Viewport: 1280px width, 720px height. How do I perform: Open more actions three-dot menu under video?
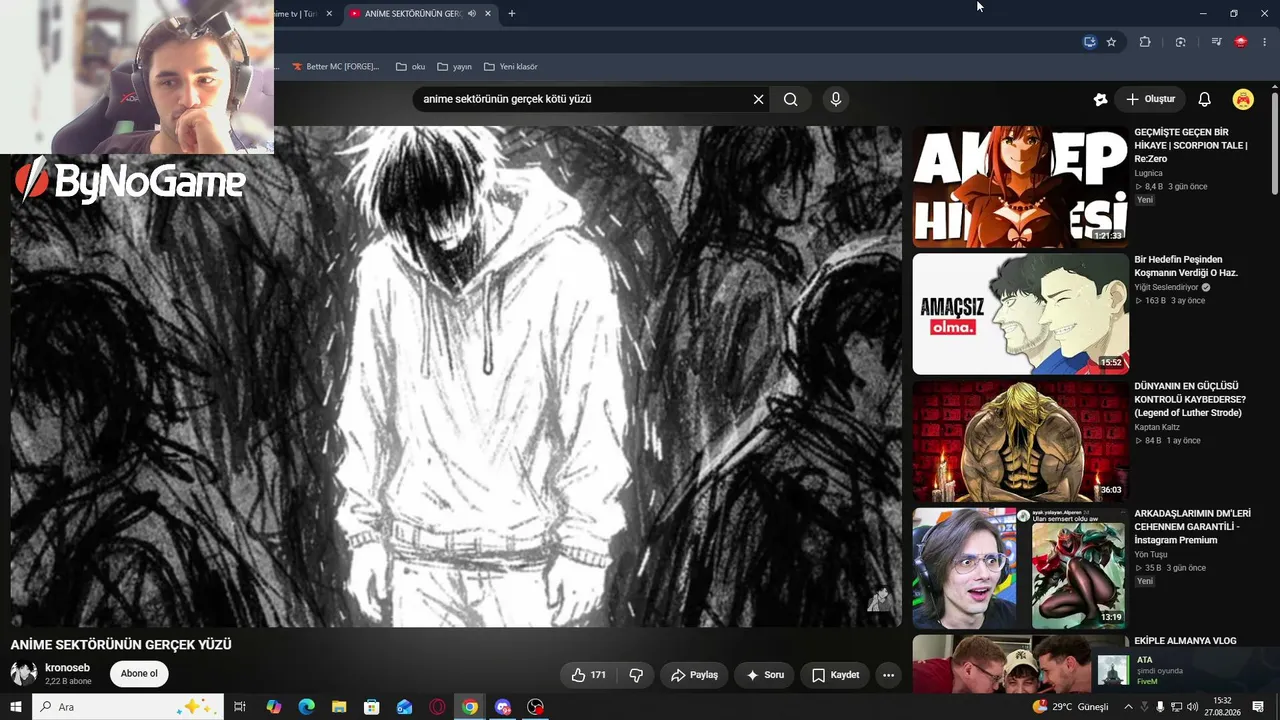point(888,675)
